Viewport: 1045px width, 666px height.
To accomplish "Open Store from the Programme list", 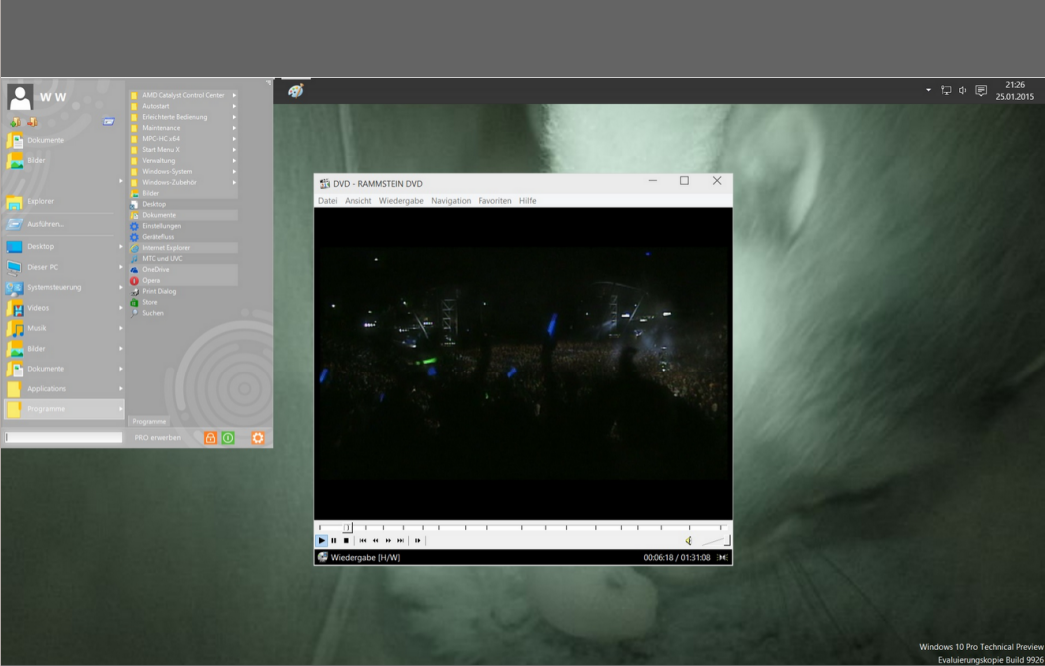I will pos(183,302).
